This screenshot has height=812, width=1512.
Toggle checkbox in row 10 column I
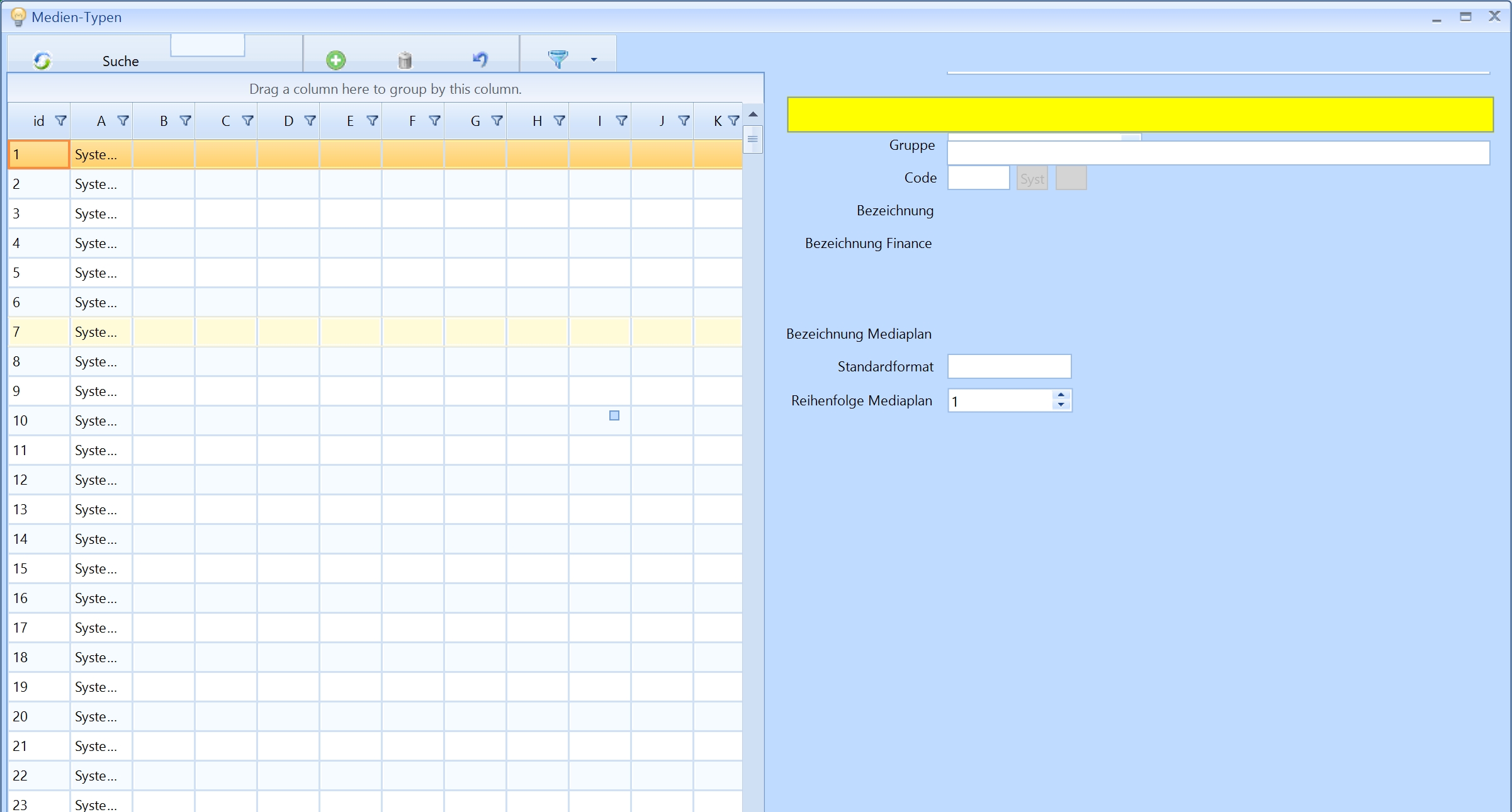(614, 415)
